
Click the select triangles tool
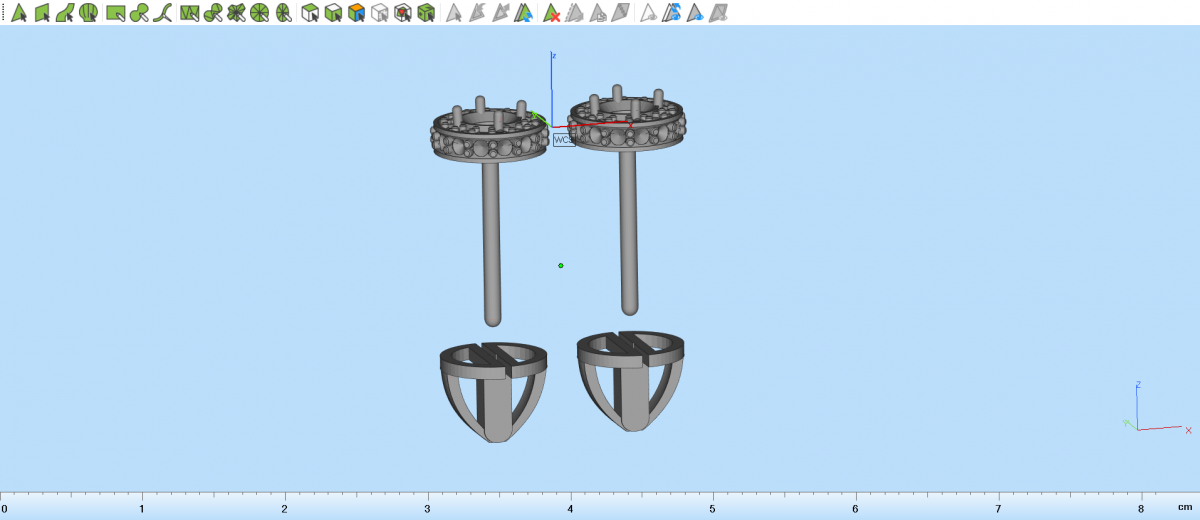tap(18, 13)
